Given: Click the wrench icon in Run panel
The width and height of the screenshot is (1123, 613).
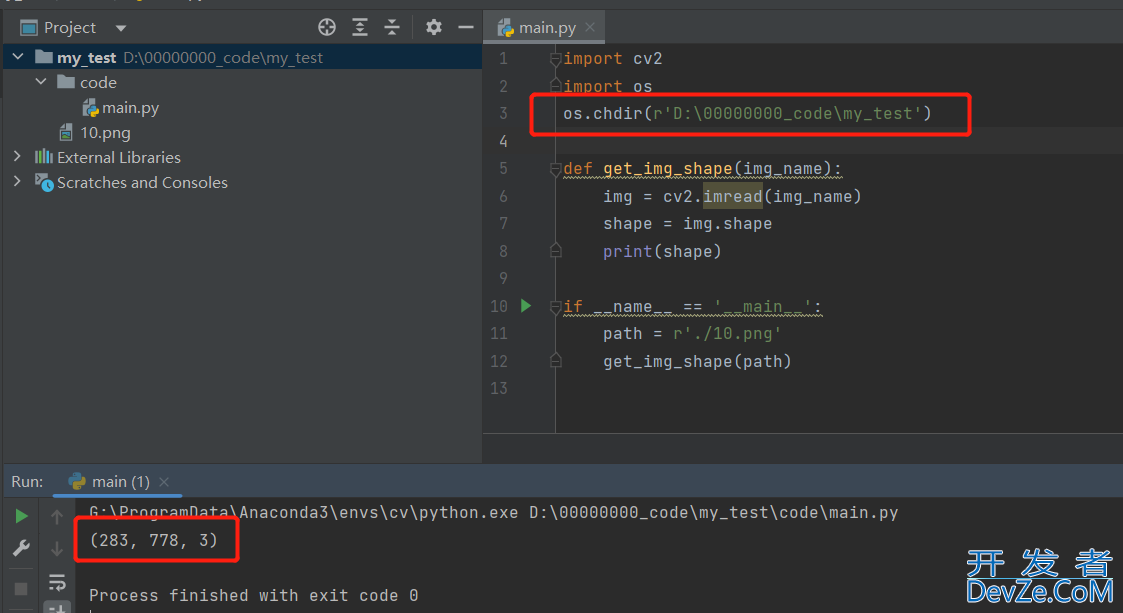Looking at the screenshot, I should coord(21,548).
